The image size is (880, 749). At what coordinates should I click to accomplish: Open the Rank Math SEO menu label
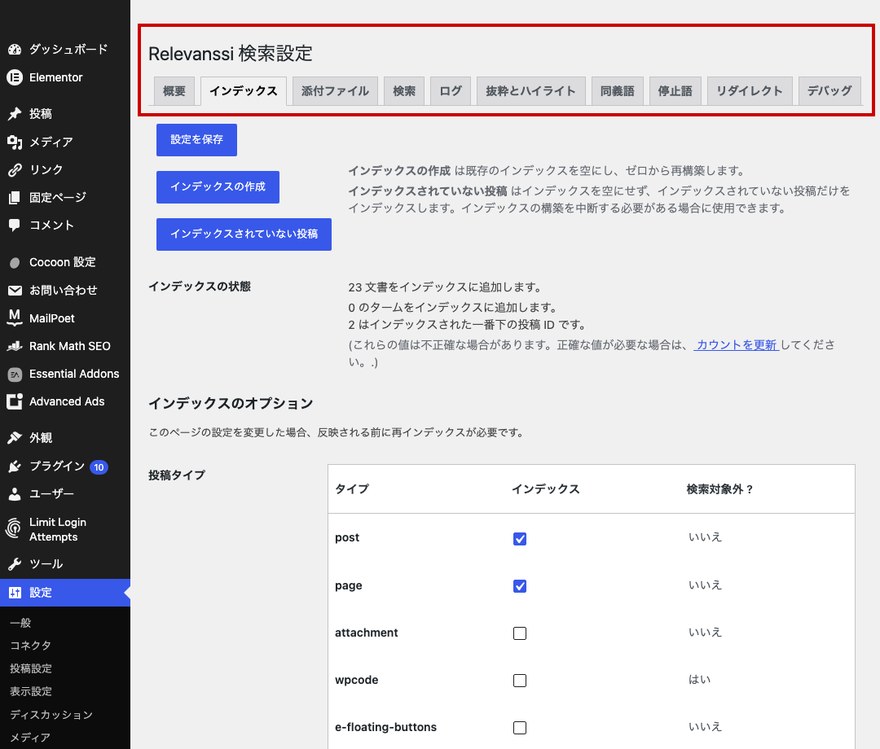coord(70,346)
